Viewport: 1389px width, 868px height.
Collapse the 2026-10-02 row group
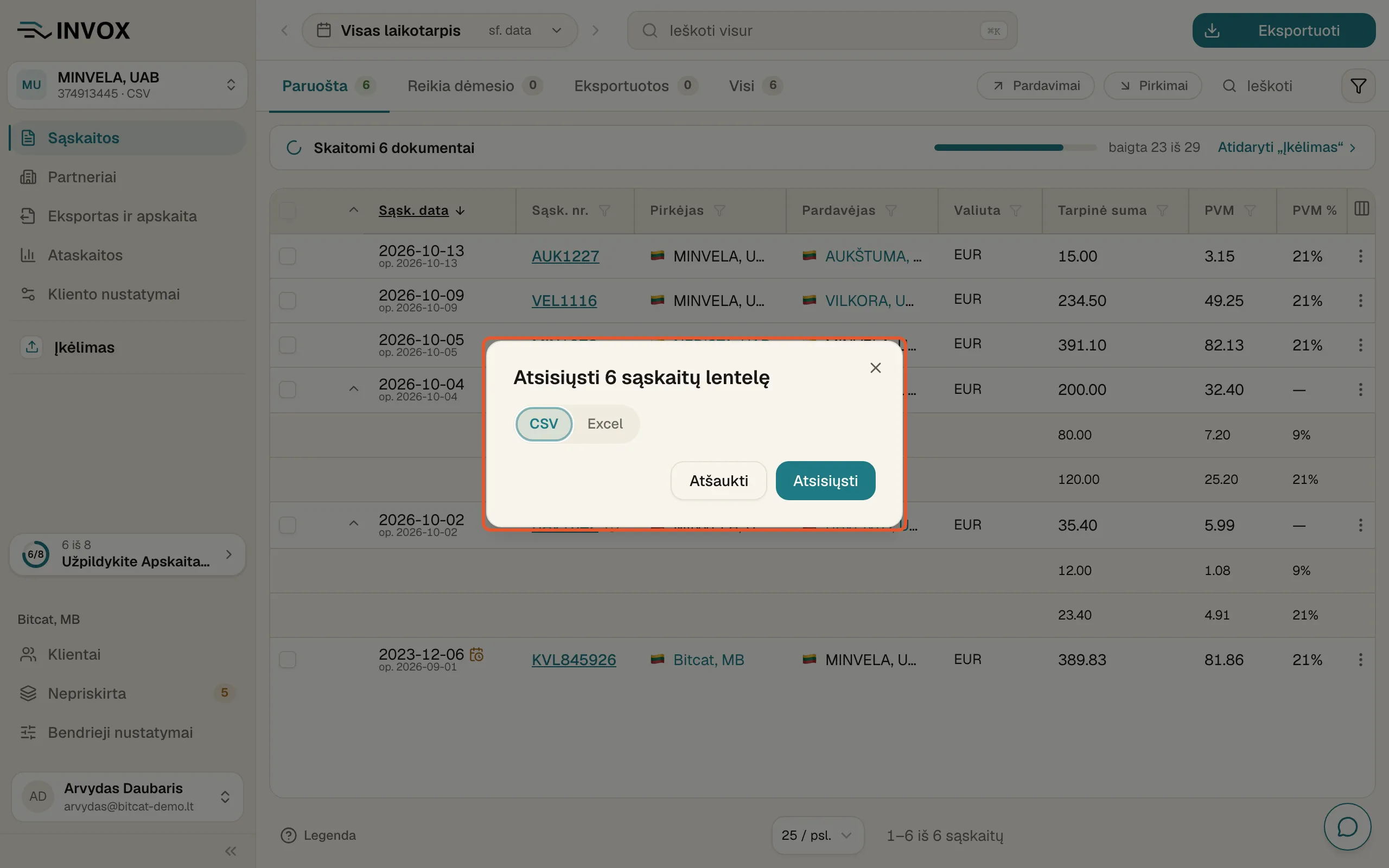(354, 524)
